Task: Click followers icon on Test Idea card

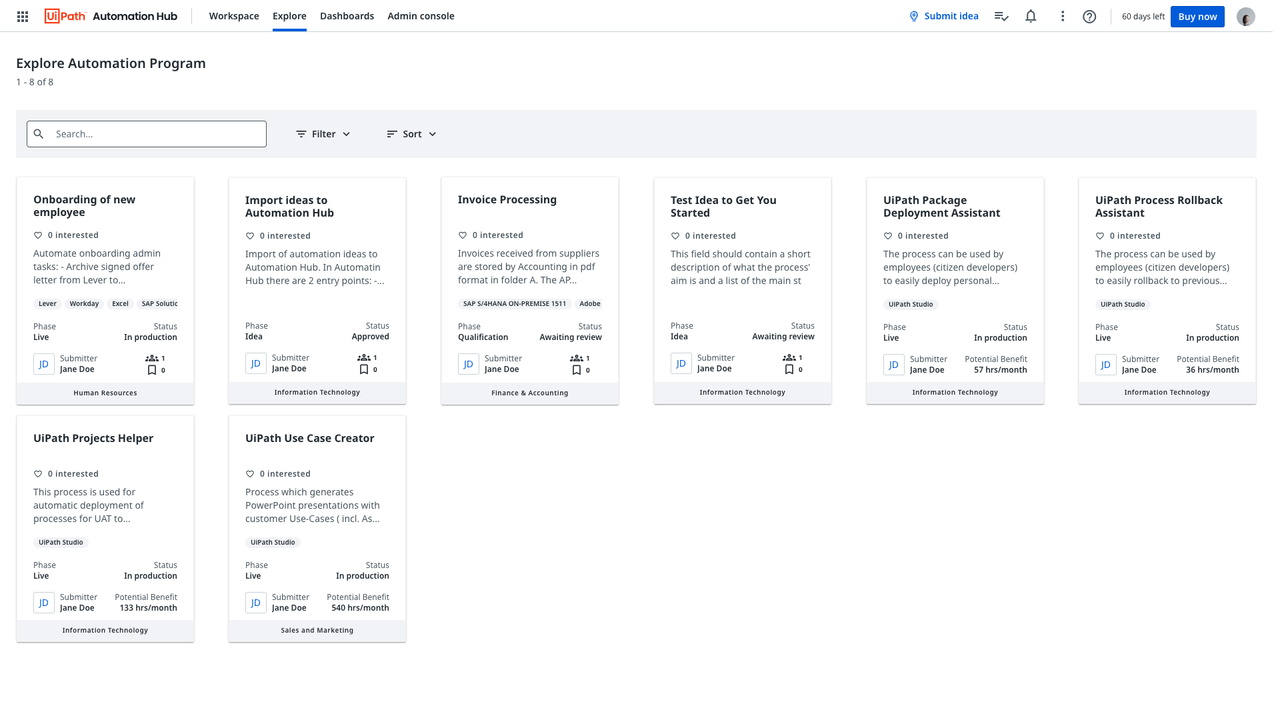Action: 789,357
